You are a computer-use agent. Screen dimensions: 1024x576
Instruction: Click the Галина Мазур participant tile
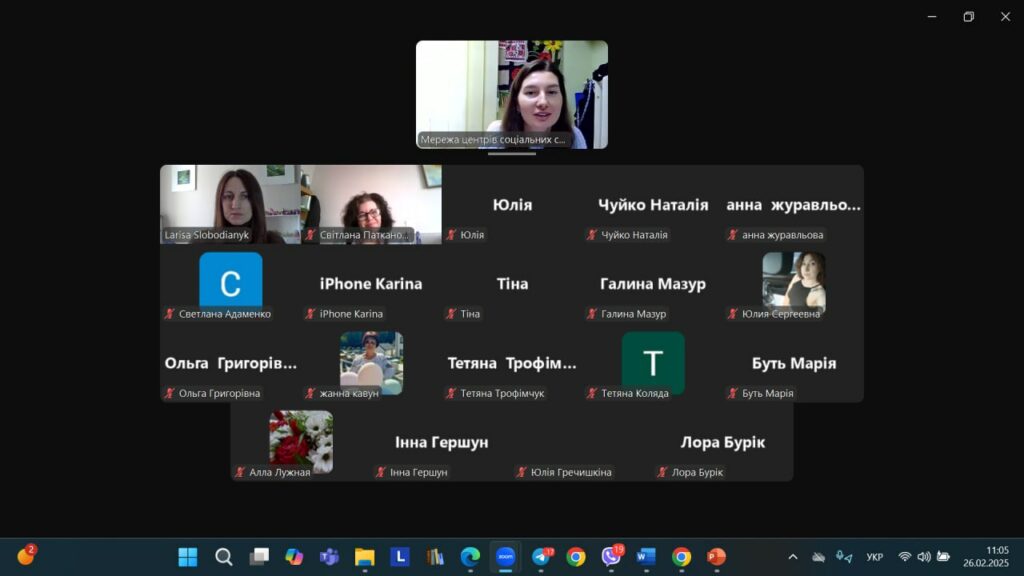point(652,284)
